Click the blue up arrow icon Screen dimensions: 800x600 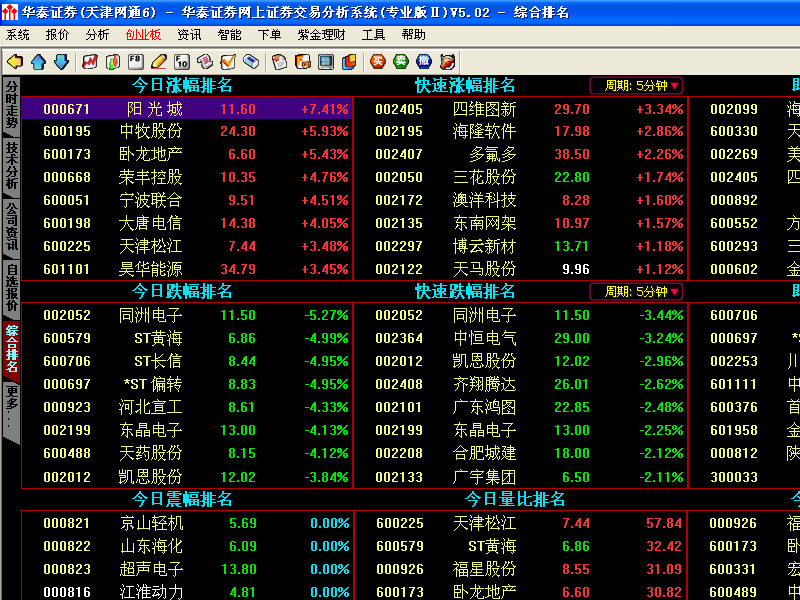39,62
